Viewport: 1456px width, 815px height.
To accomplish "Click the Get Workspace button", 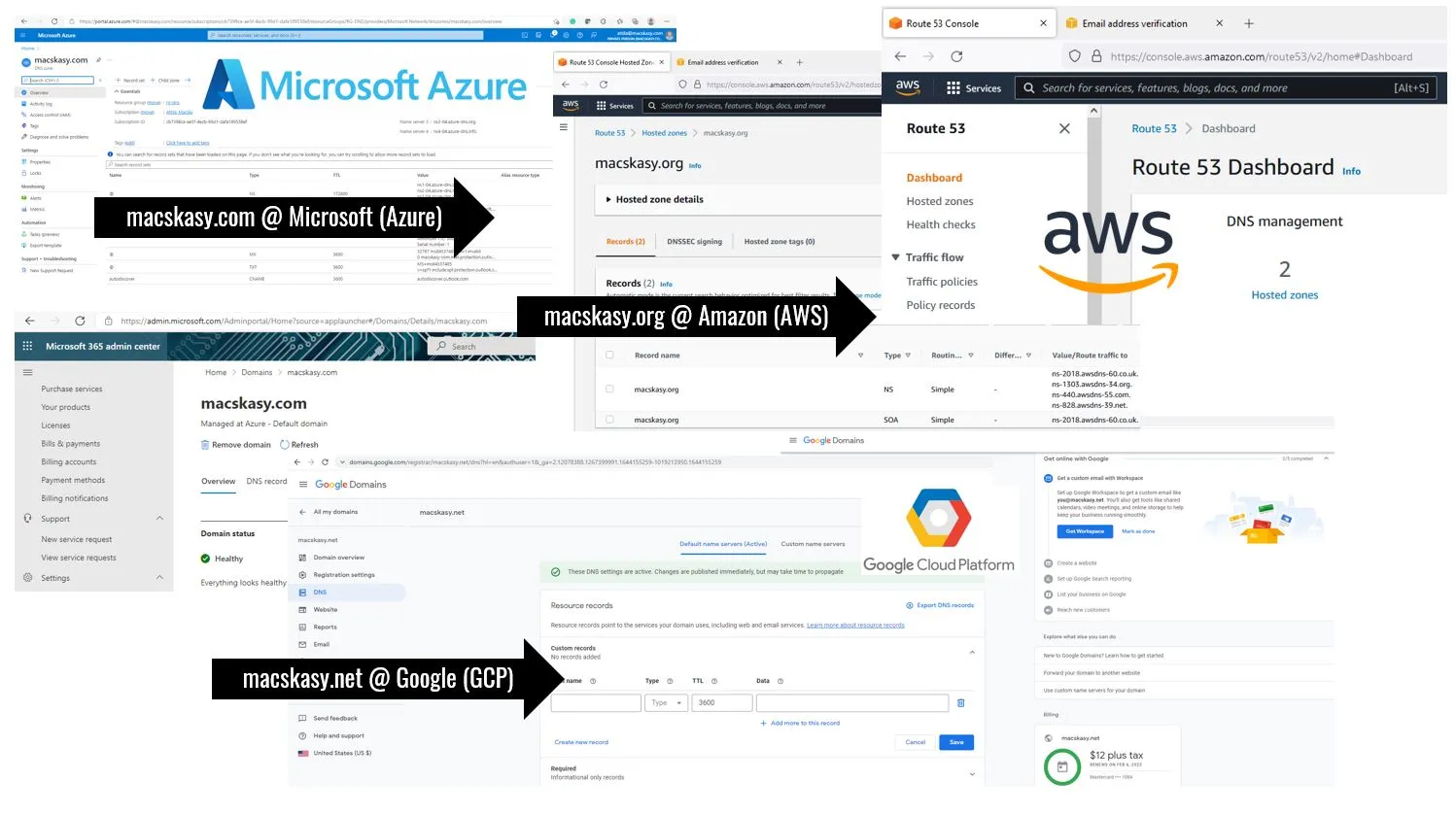I will 1085,531.
